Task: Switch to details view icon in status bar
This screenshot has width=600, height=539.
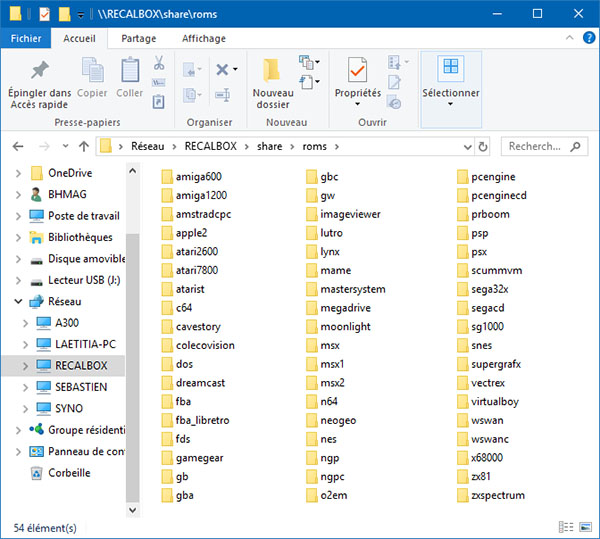Action: (x=566, y=527)
